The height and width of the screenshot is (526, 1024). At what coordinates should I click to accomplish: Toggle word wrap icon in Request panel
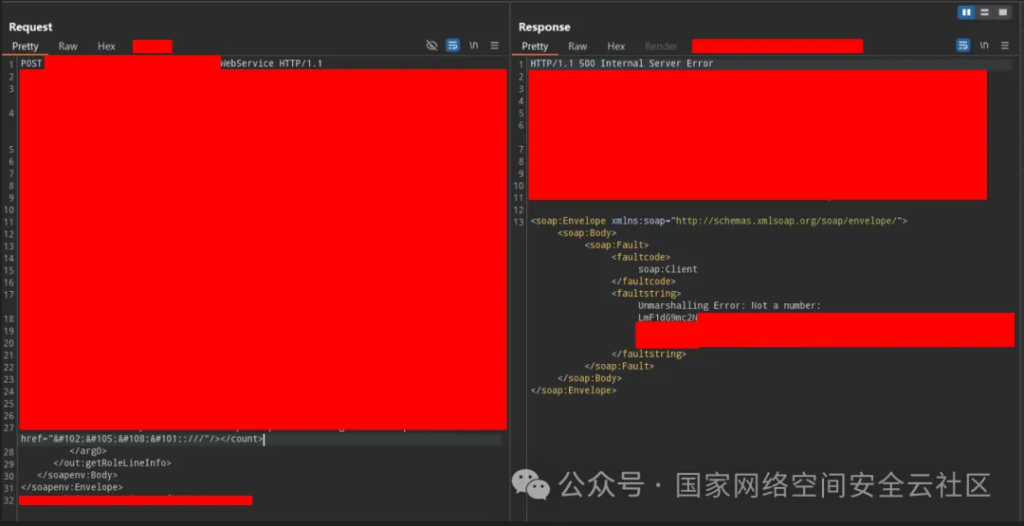pyautogui.click(x=453, y=46)
